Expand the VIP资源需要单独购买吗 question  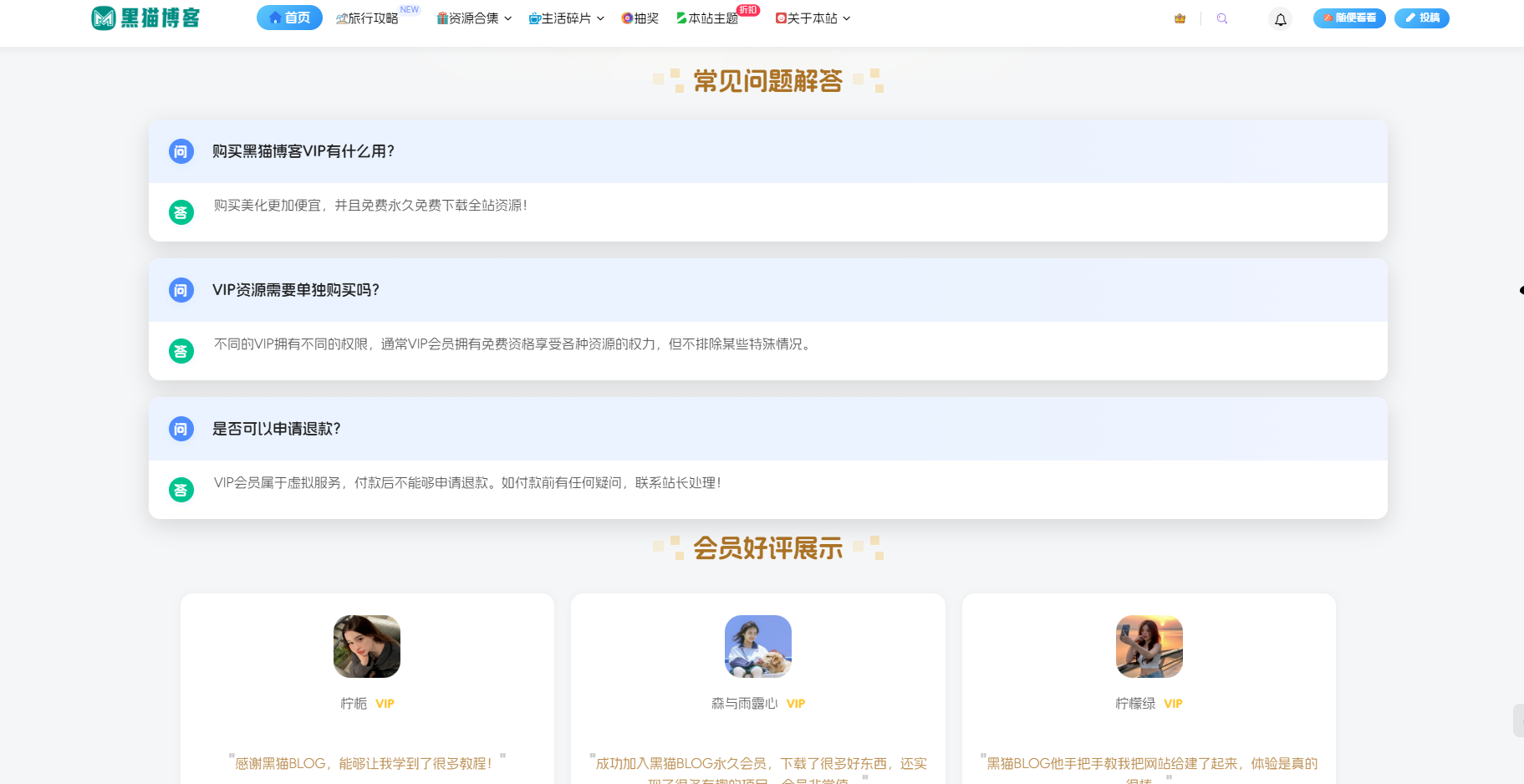pos(296,290)
